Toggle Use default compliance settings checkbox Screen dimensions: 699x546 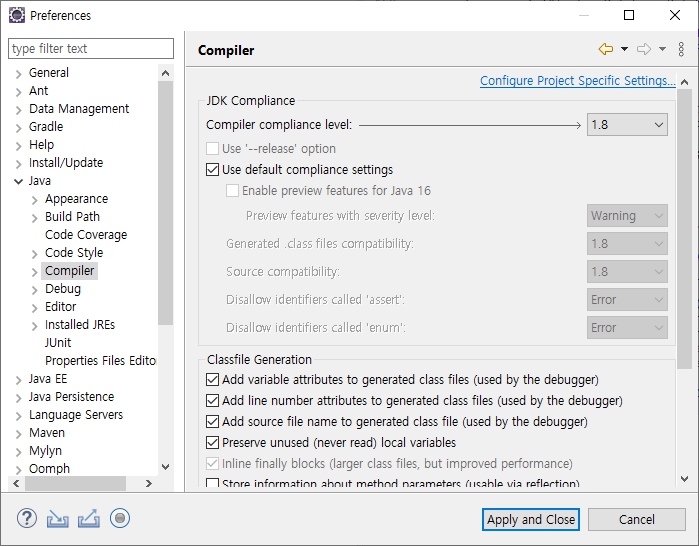[x=213, y=170]
